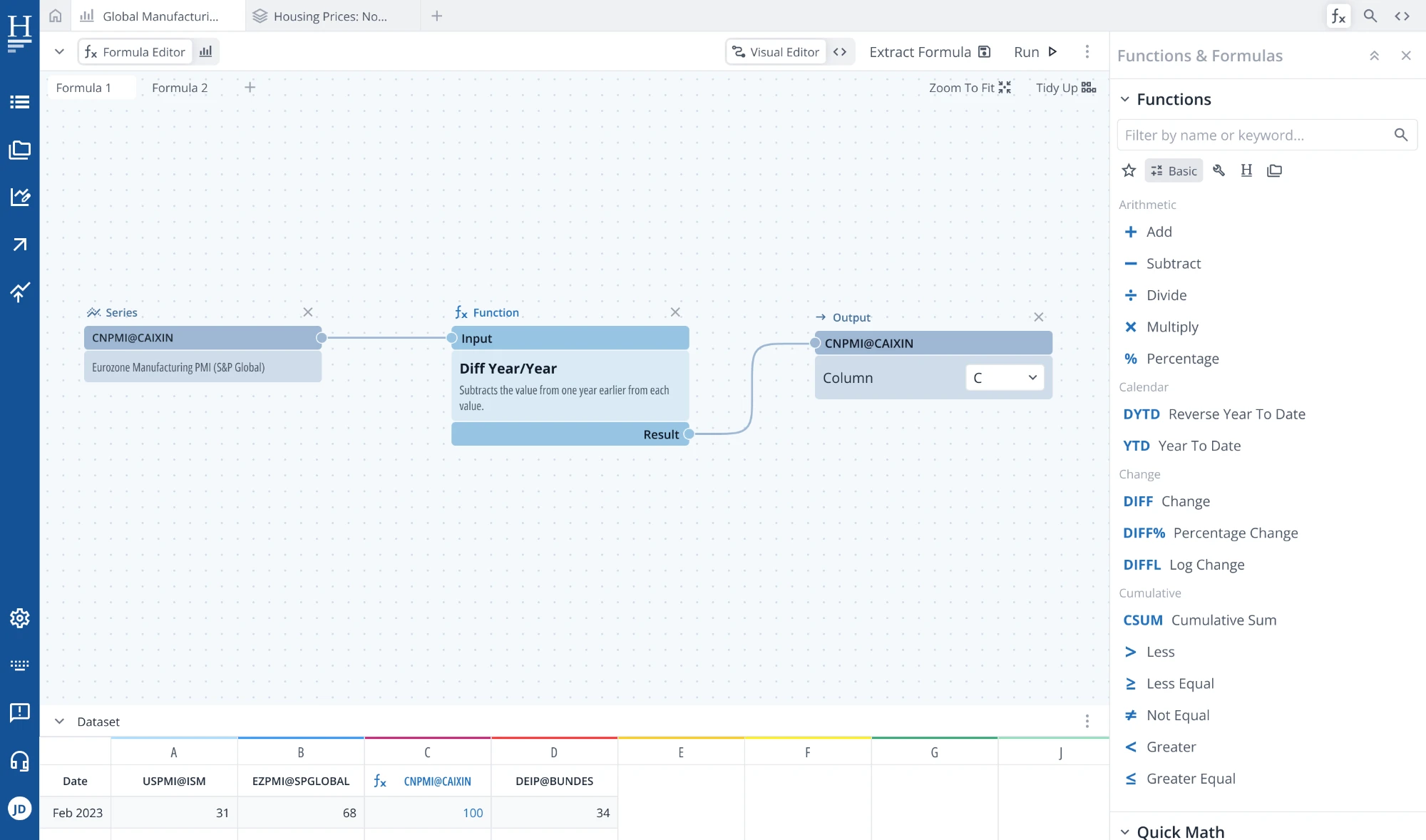Image resolution: width=1426 pixels, height=840 pixels.
Task: Open the settings gear icon
Action: tap(20, 618)
